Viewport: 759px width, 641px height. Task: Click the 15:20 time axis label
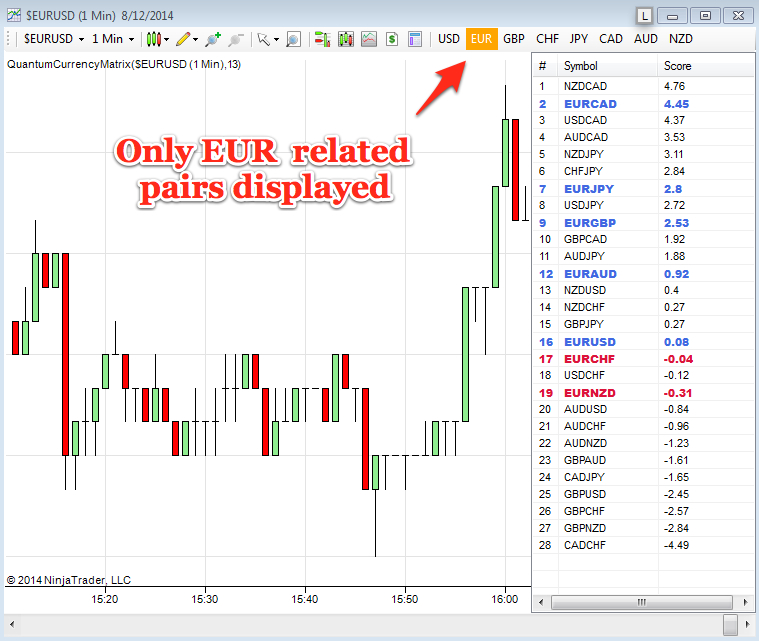click(105, 599)
